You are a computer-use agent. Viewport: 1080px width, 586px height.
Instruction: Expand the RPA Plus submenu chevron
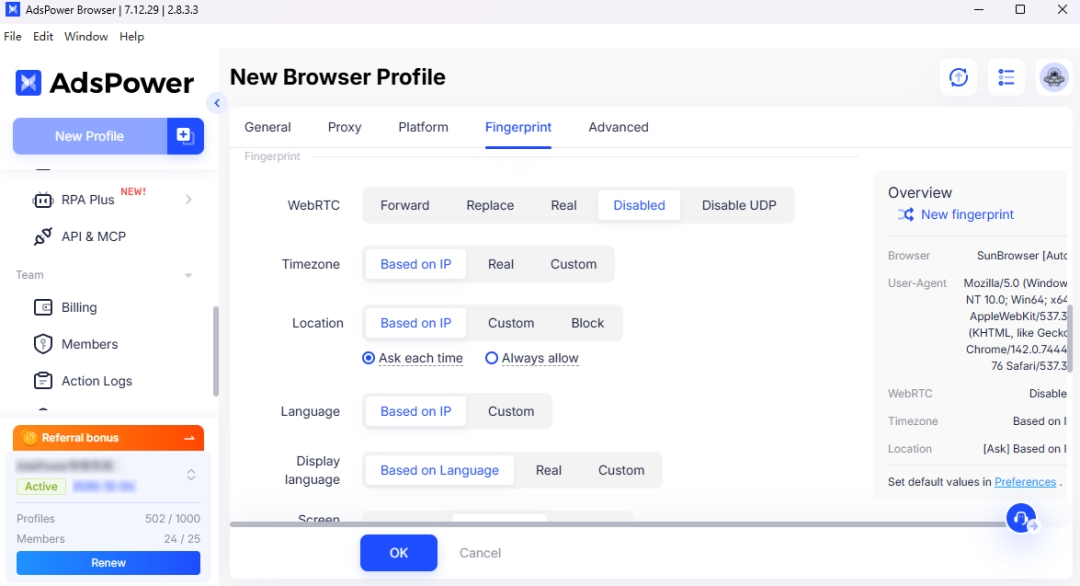188,200
